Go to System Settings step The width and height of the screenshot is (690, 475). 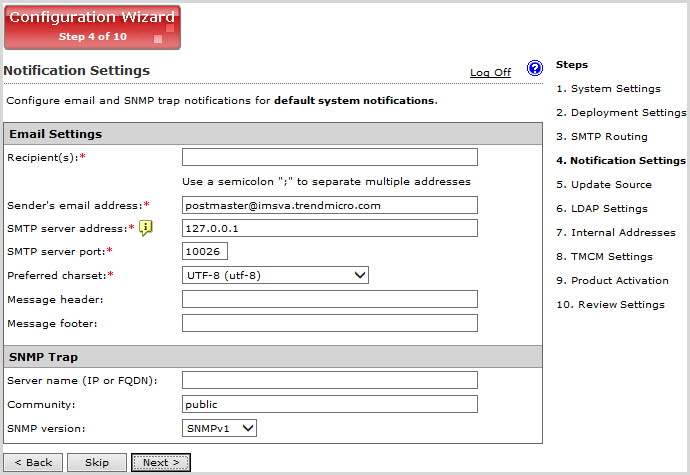pos(615,89)
